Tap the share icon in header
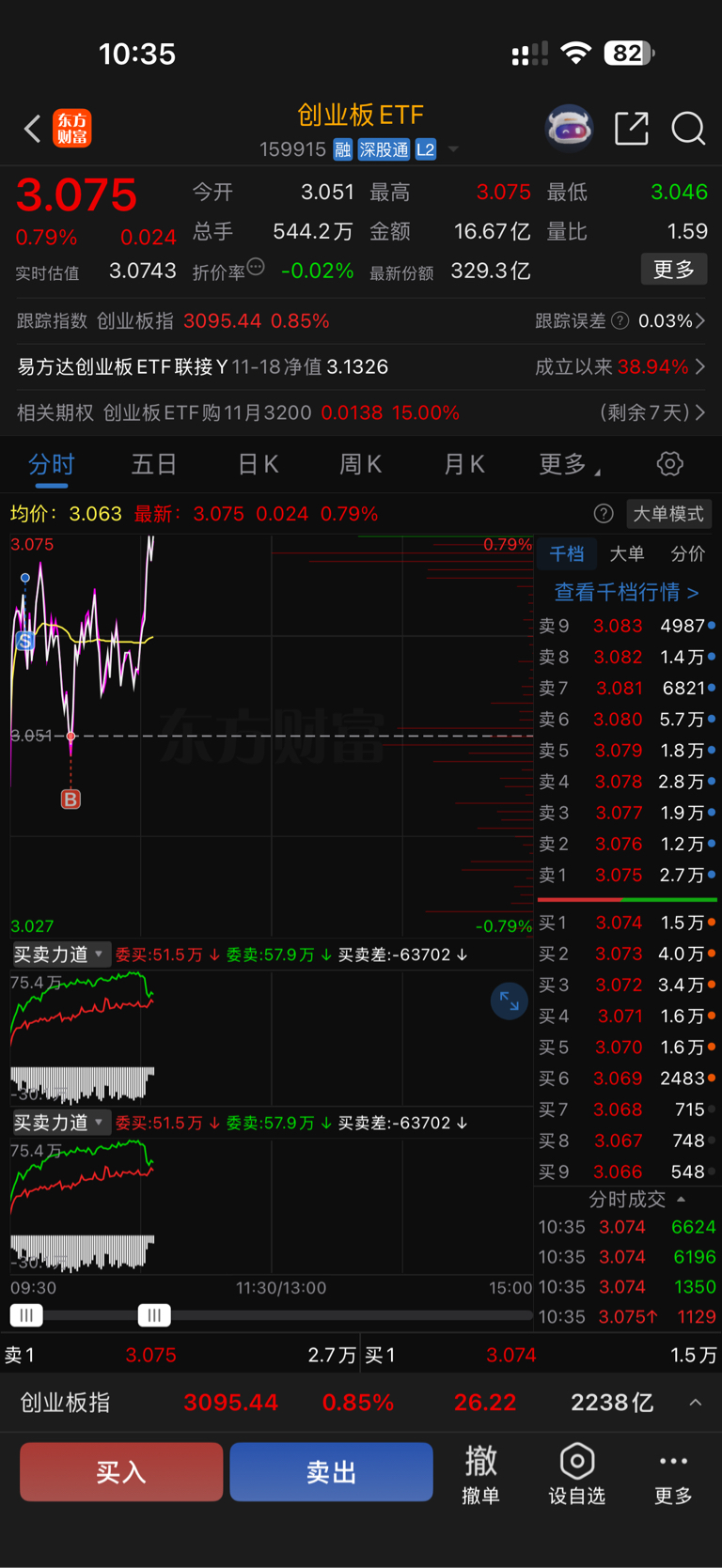The height and width of the screenshot is (1568, 722). pyautogui.click(x=632, y=128)
